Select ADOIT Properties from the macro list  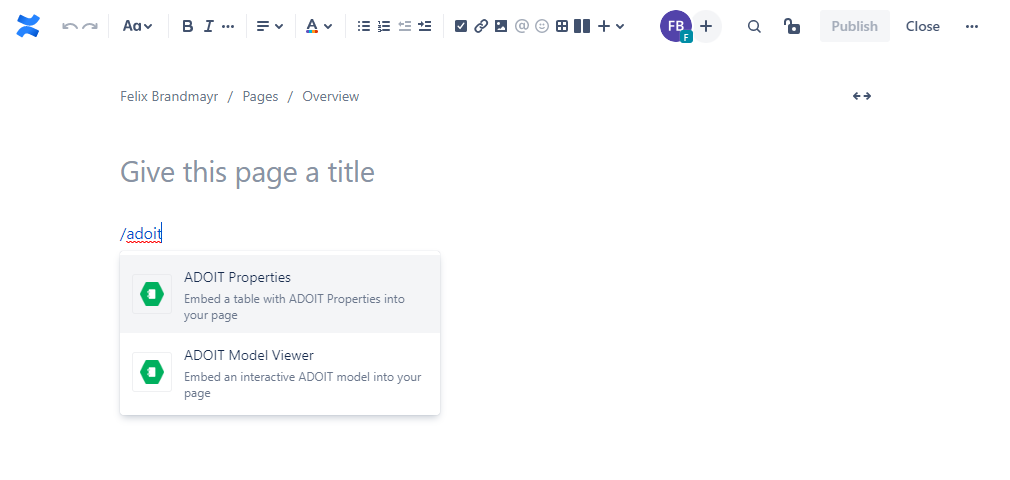point(280,294)
